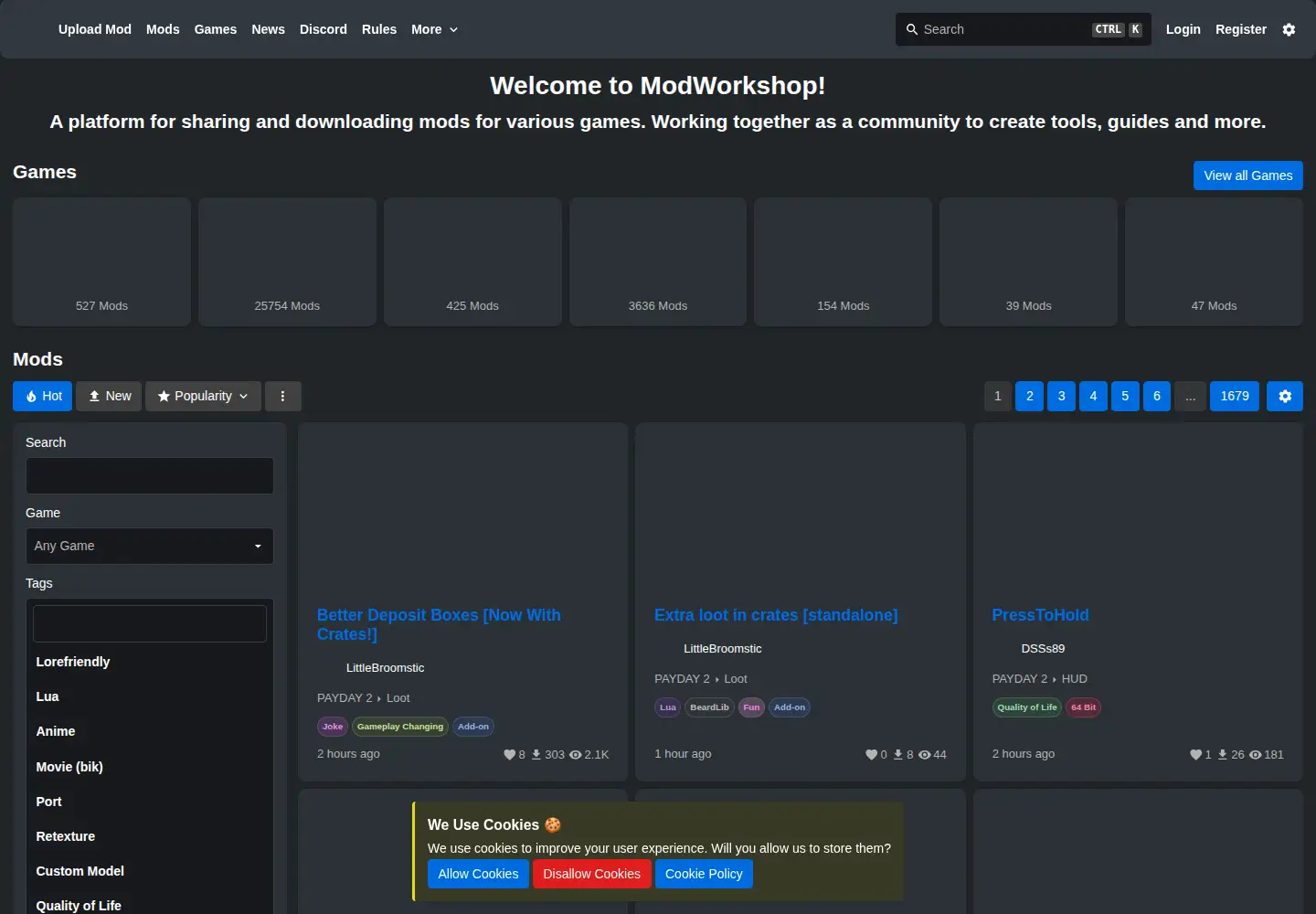Go to Mods in navigation bar
1316x914 pixels.
pyautogui.click(x=163, y=29)
